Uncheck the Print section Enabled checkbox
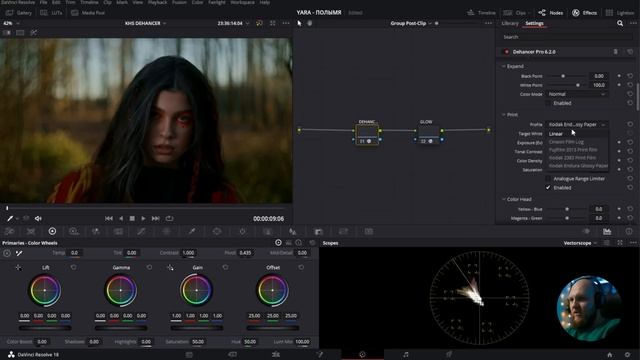This screenshot has height=360, width=640. [548, 188]
